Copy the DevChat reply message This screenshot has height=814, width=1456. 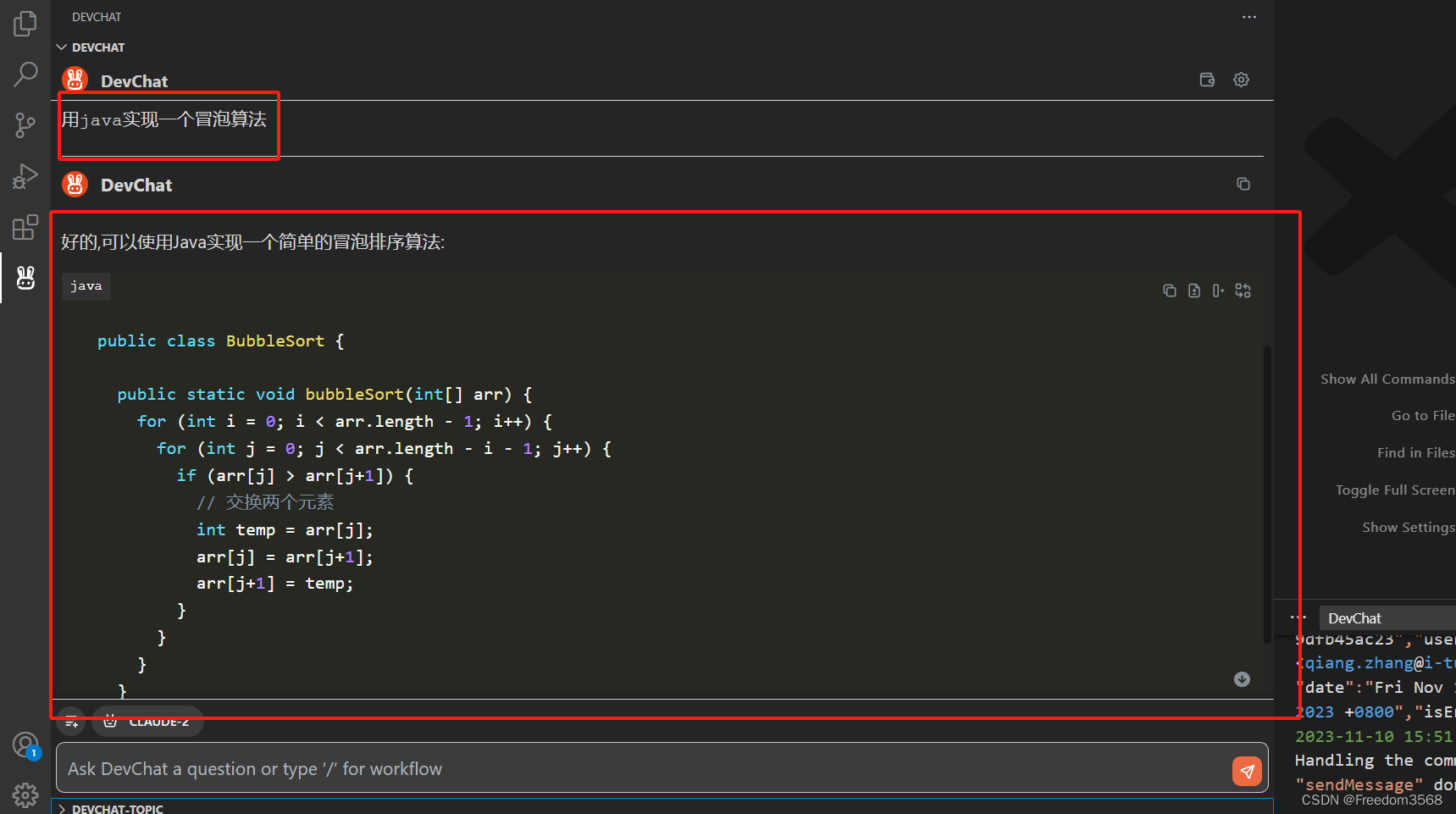pyautogui.click(x=1243, y=184)
